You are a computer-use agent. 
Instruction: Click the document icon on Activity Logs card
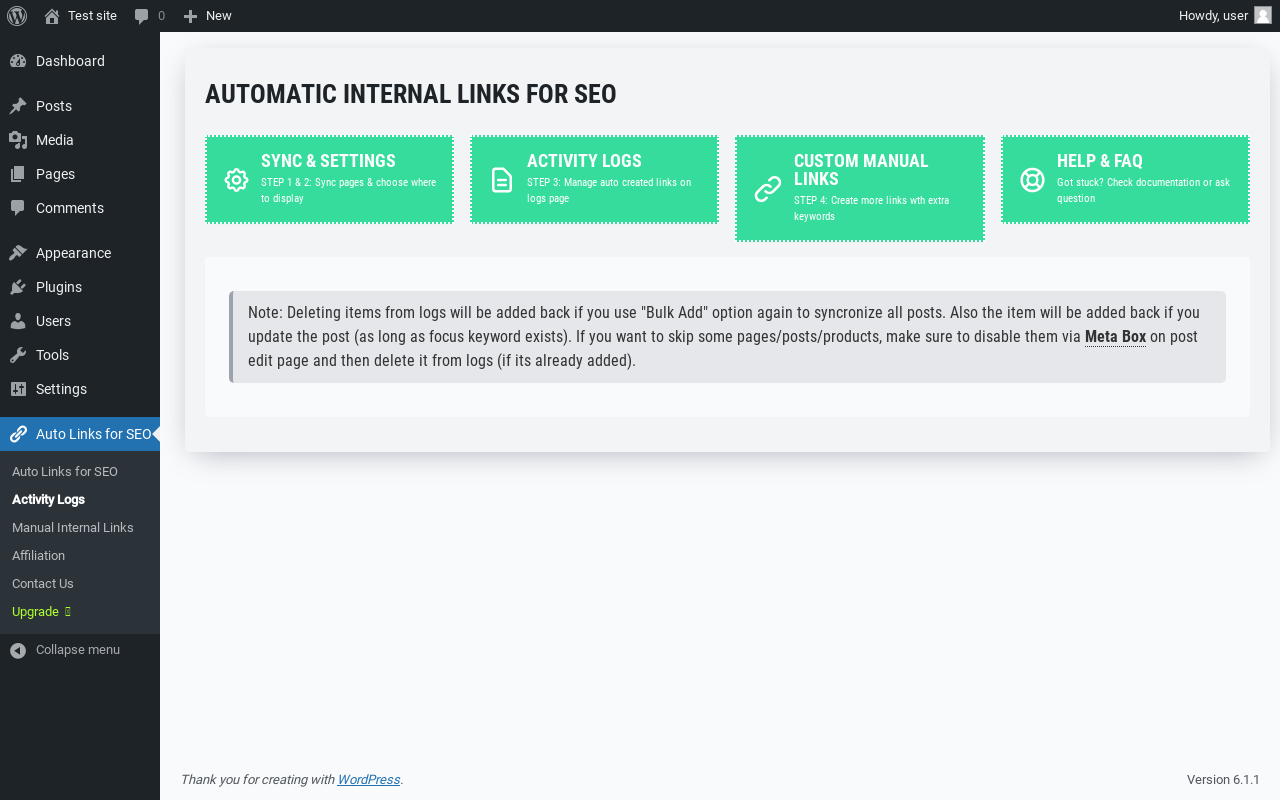502,180
